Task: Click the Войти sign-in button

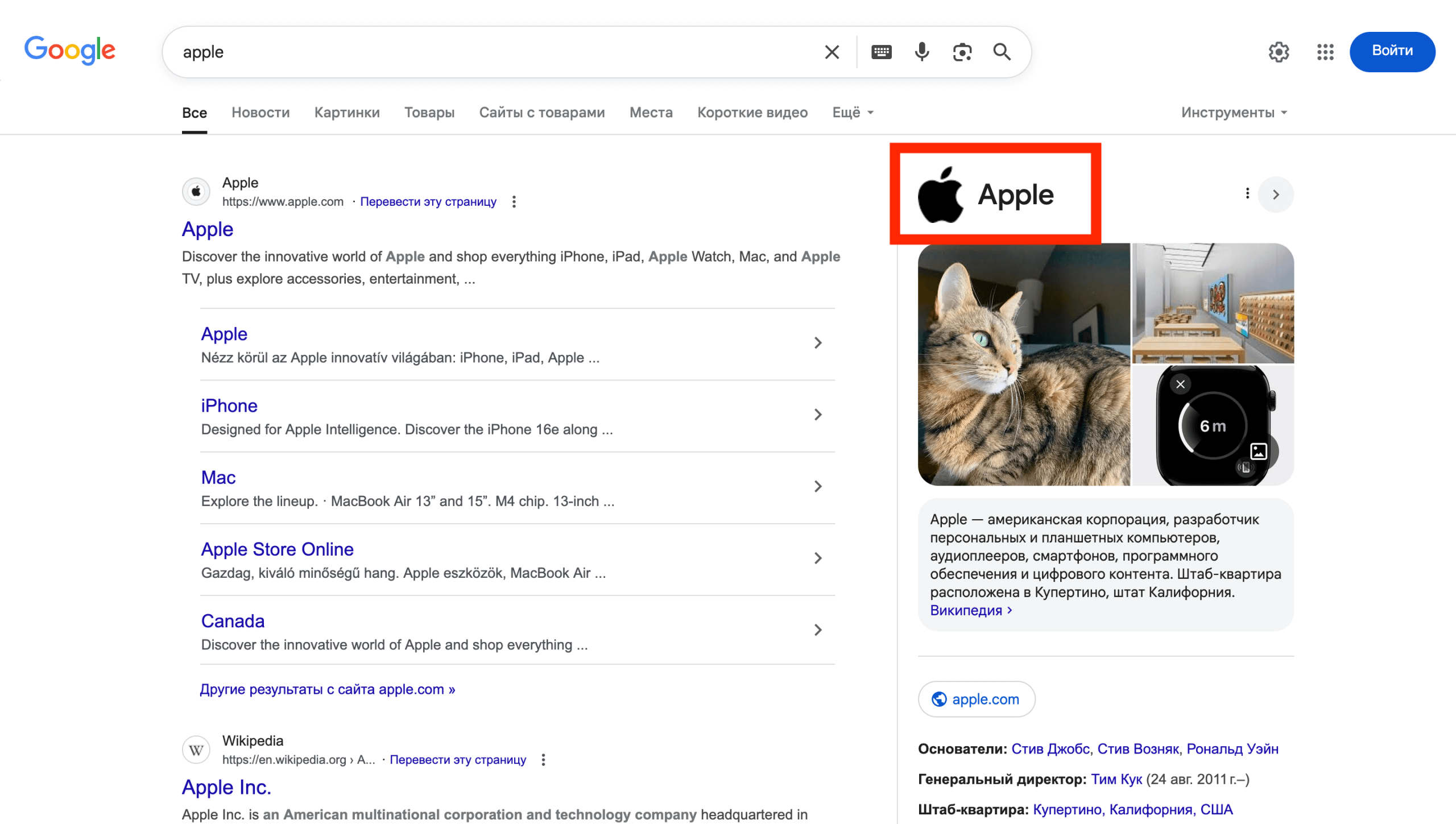Action: click(x=1392, y=51)
